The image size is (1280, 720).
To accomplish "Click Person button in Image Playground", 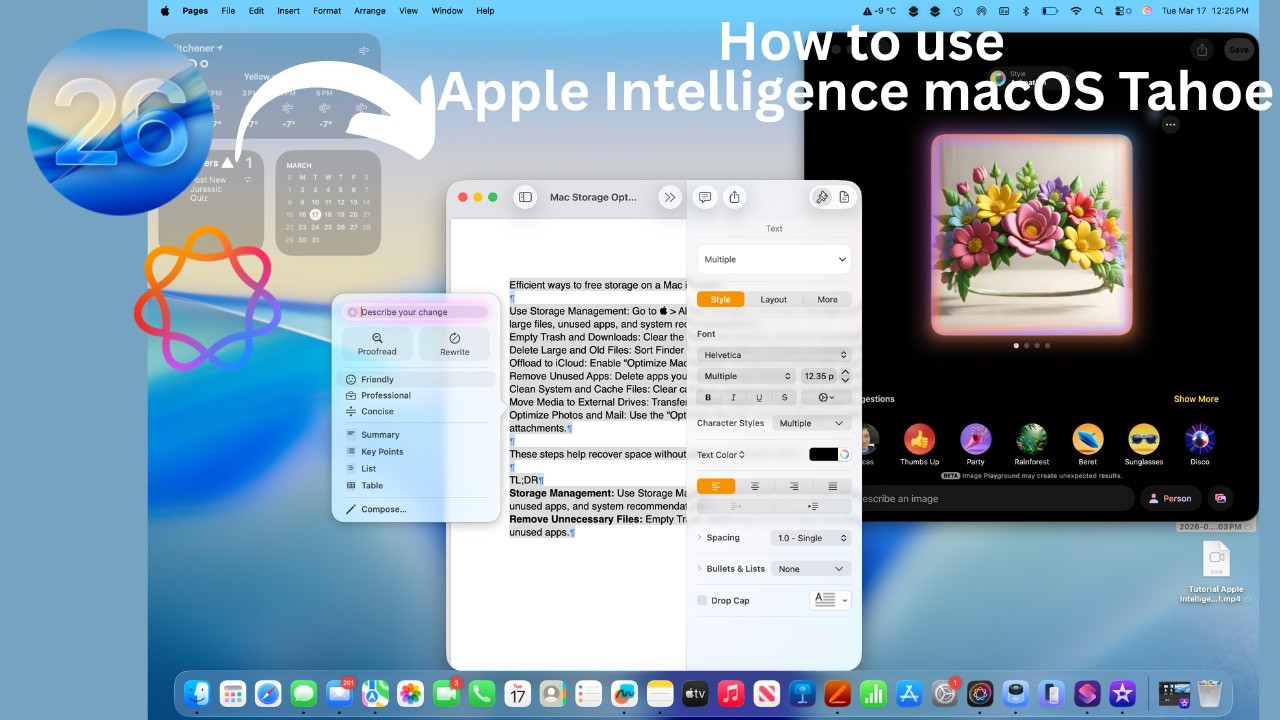I will (x=1170, y=498).
